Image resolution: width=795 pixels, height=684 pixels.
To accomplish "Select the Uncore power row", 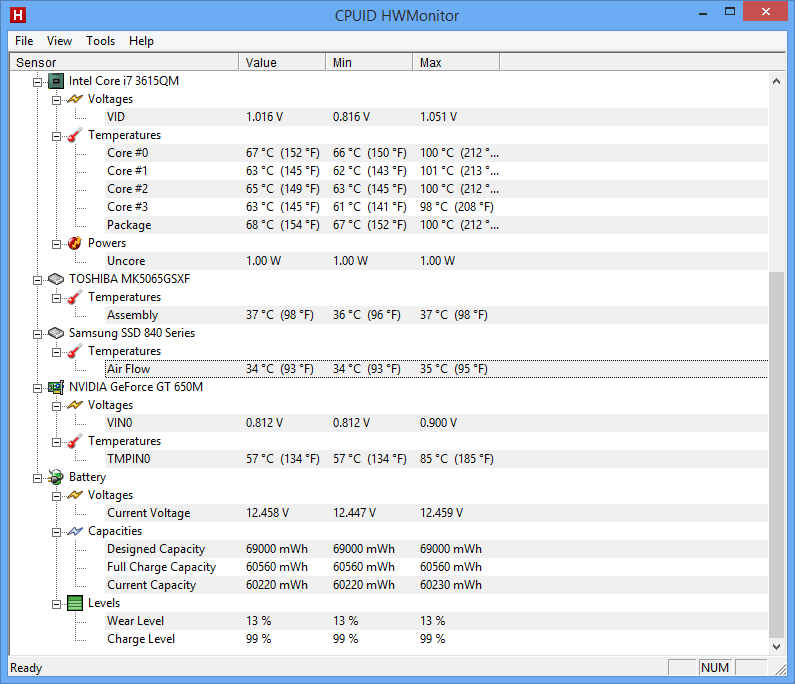I will click(x=436, y=261).
